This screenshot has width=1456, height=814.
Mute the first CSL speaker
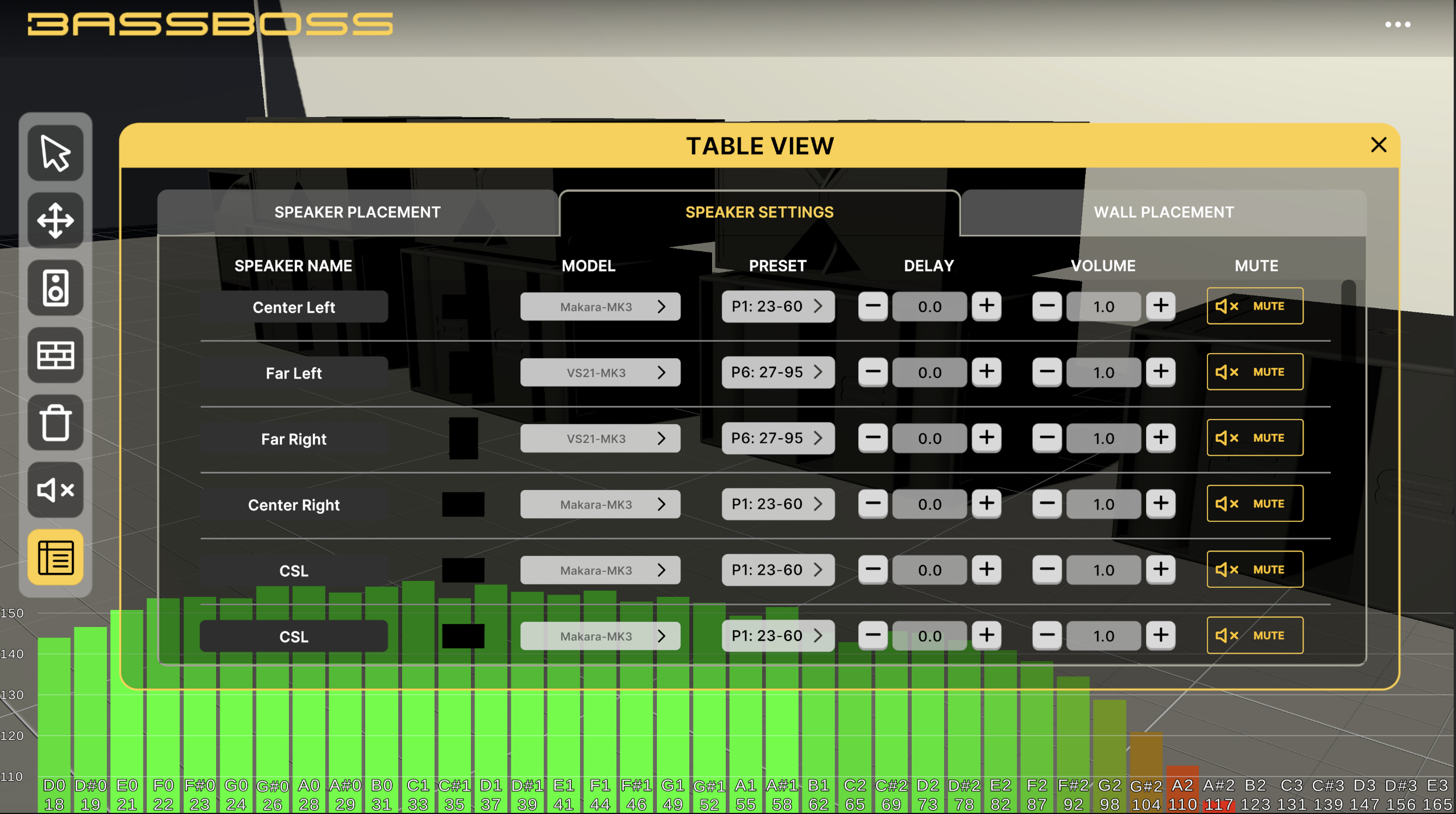[1255, 570]
